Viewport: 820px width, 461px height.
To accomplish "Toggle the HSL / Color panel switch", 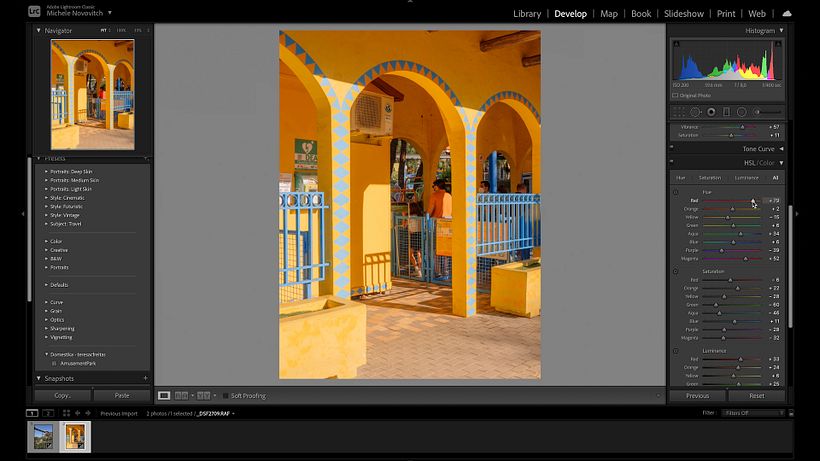I will 672,162.
